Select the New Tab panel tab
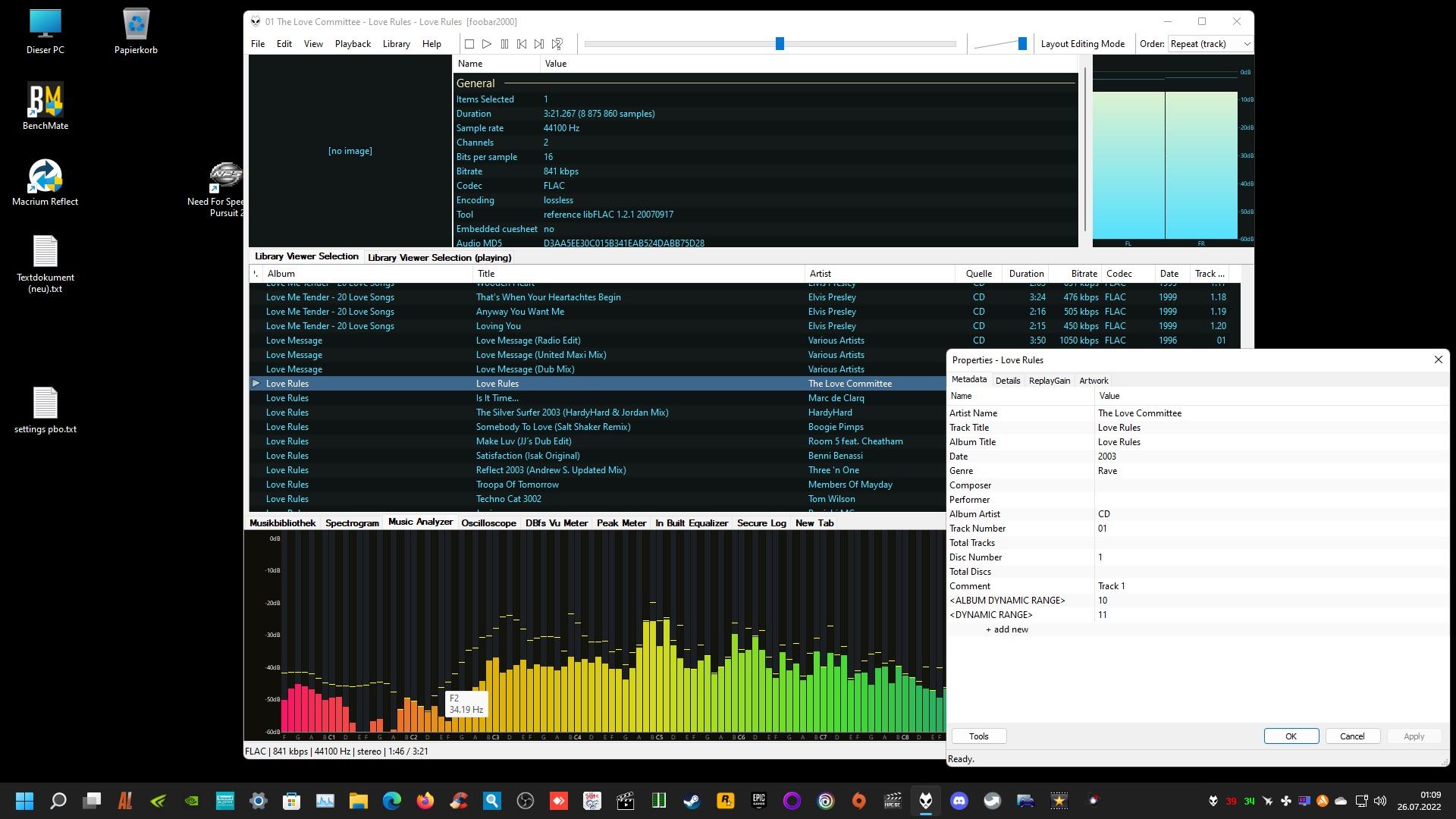This screenshot has height=819, width=1456. click(x=814, y=523)
